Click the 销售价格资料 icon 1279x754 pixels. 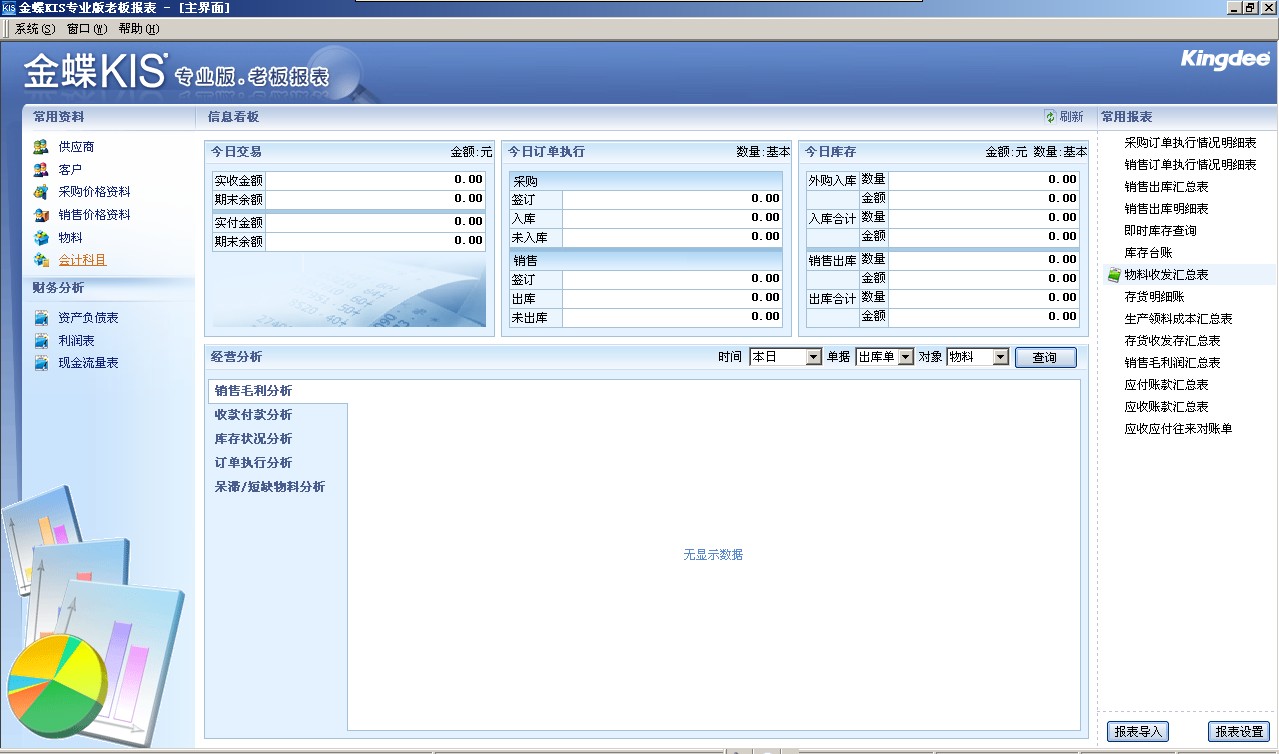click(x=41, y=215)
